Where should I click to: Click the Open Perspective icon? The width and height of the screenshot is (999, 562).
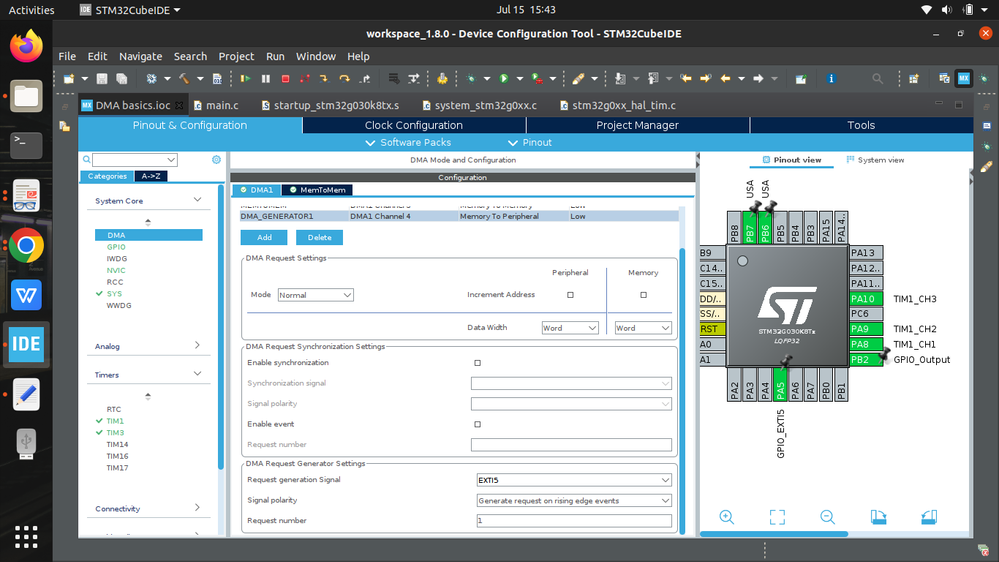[914, 78]
